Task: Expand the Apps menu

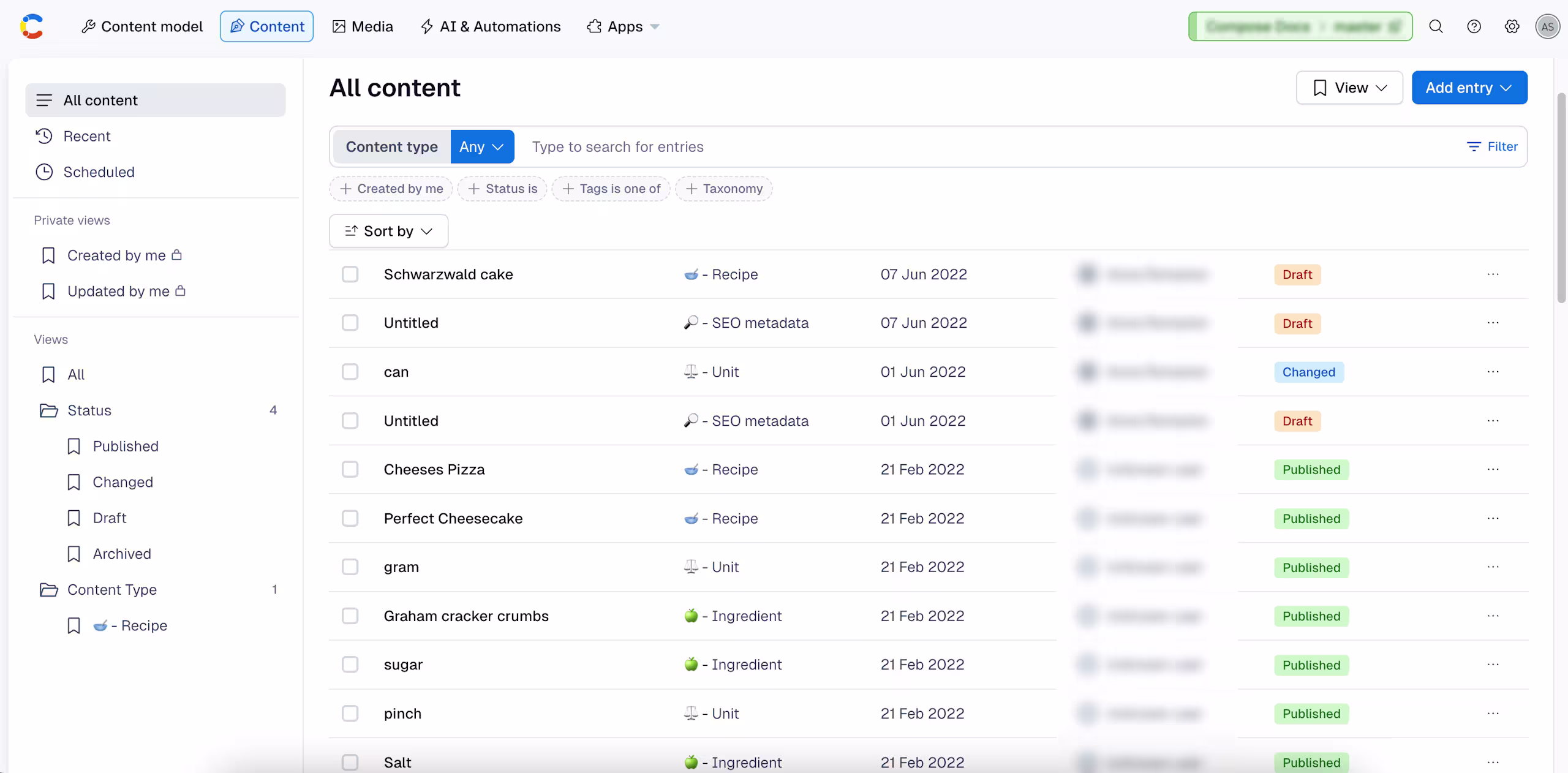Action: point(622,26)
